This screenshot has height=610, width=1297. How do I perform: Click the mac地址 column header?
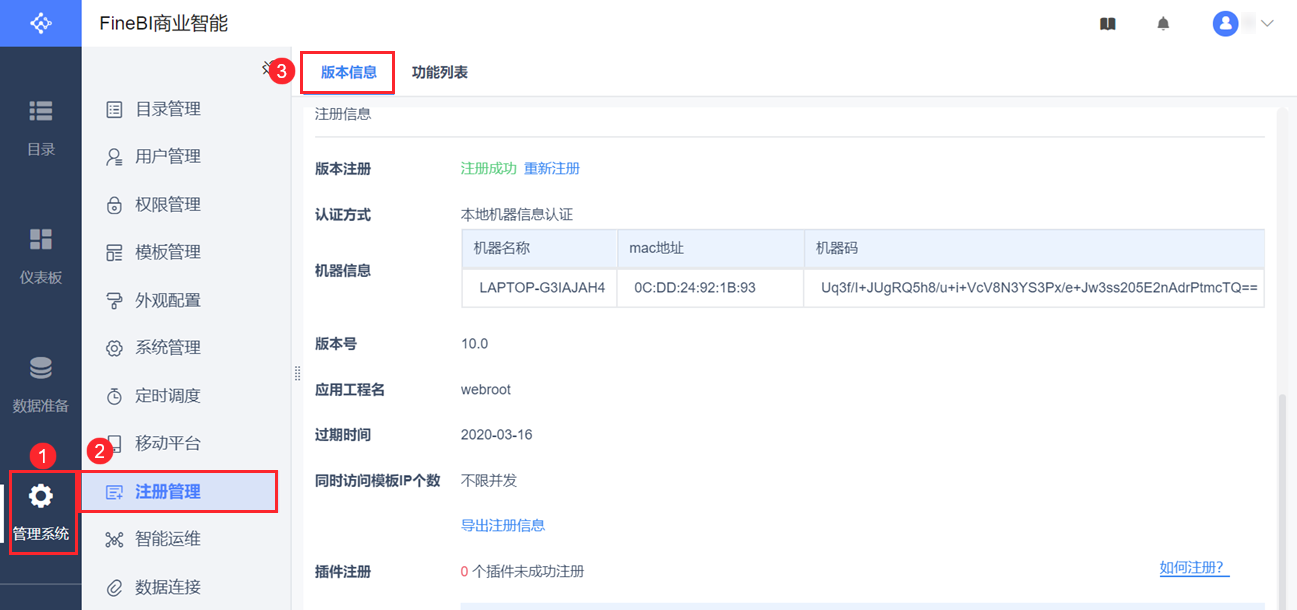point(711,249)
